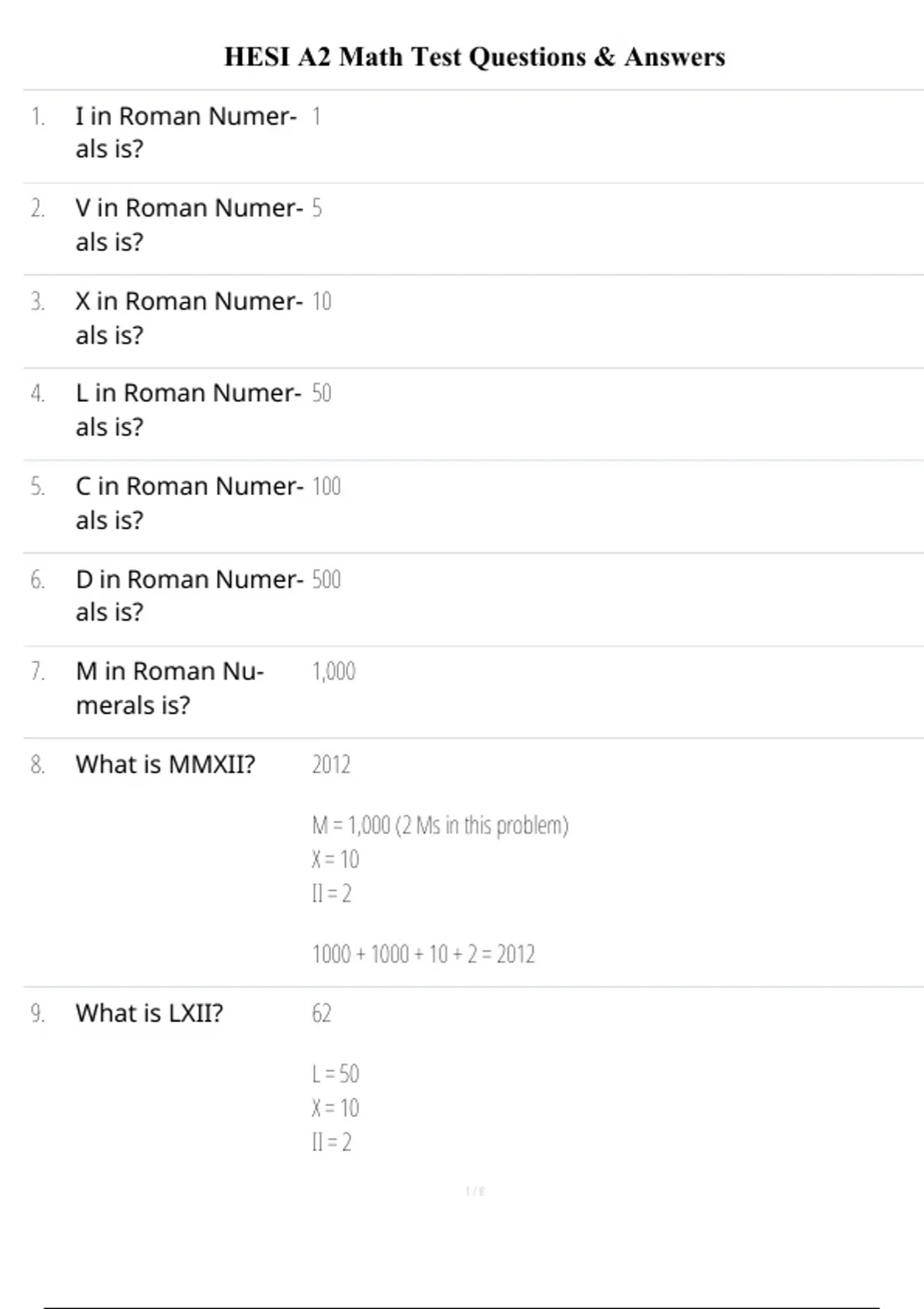Screen dimensions: 924x1309
Task: Select the answer 500 for D
Action: point(326,580)
